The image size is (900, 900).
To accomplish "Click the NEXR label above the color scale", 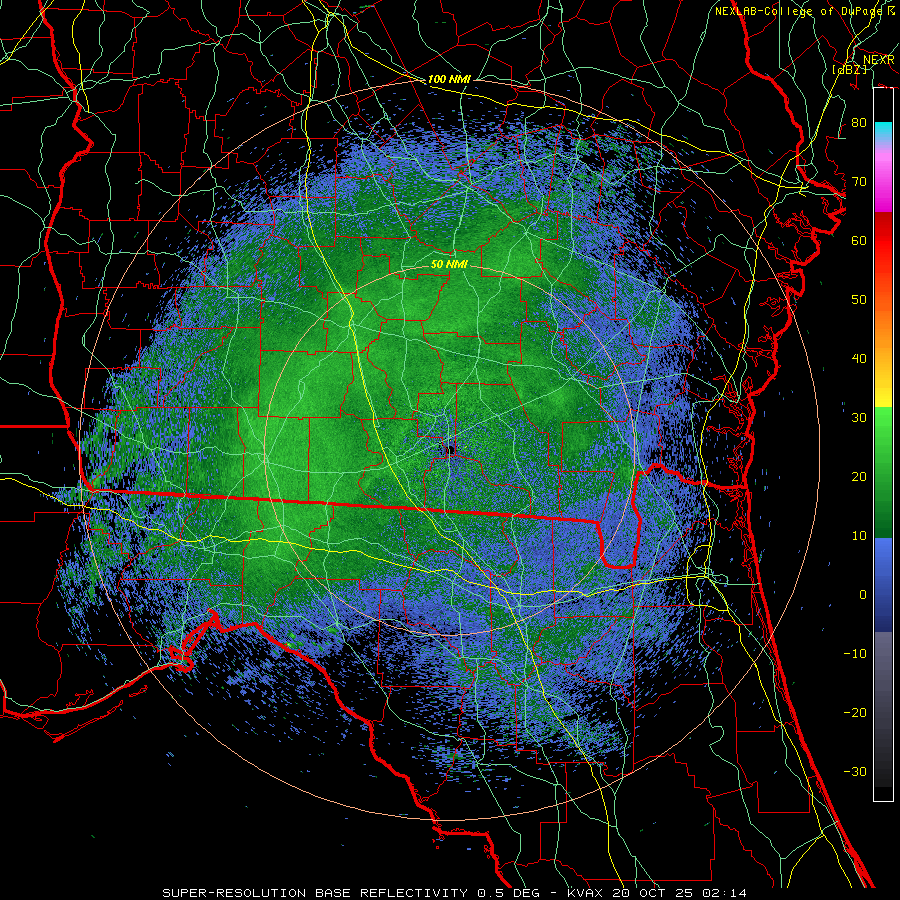I will pos(878,59).
